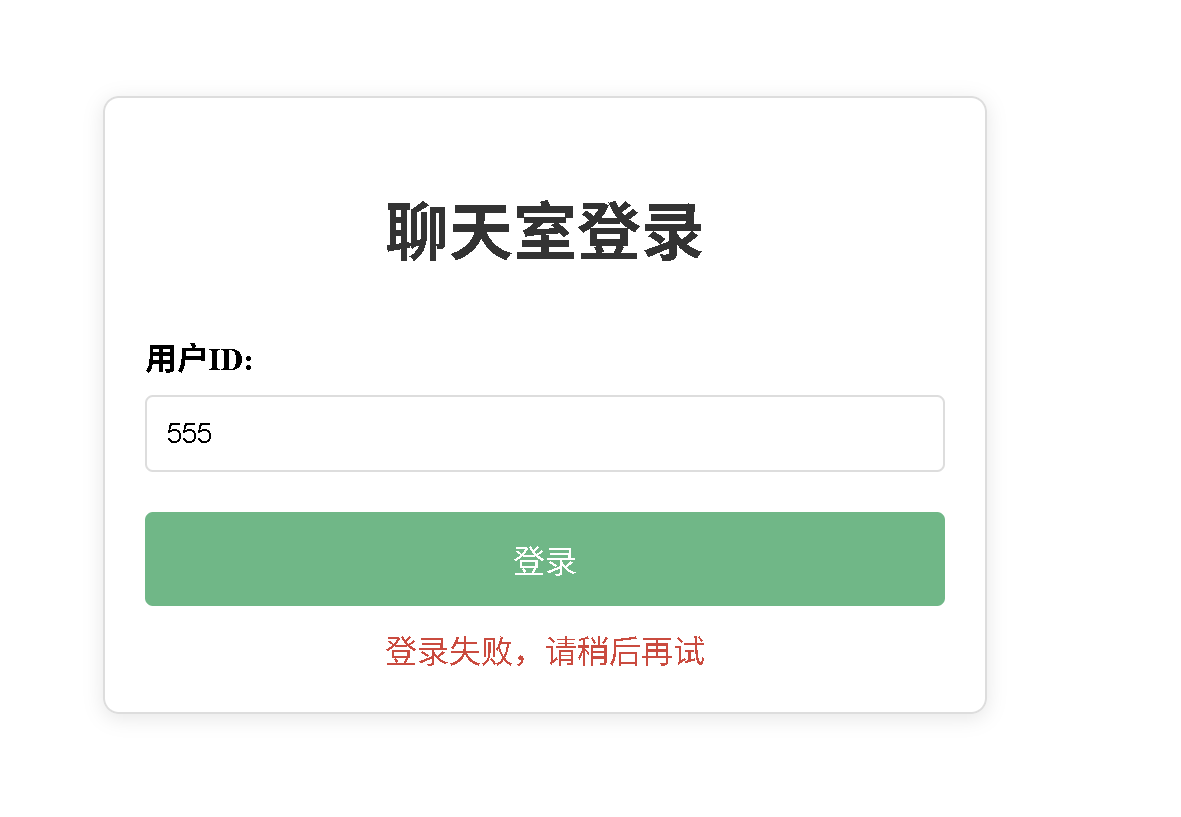The height and width of the screenshot is (817, 1181).
Task: Click the red failure notice below the button
Action: [x=544, y=651]
